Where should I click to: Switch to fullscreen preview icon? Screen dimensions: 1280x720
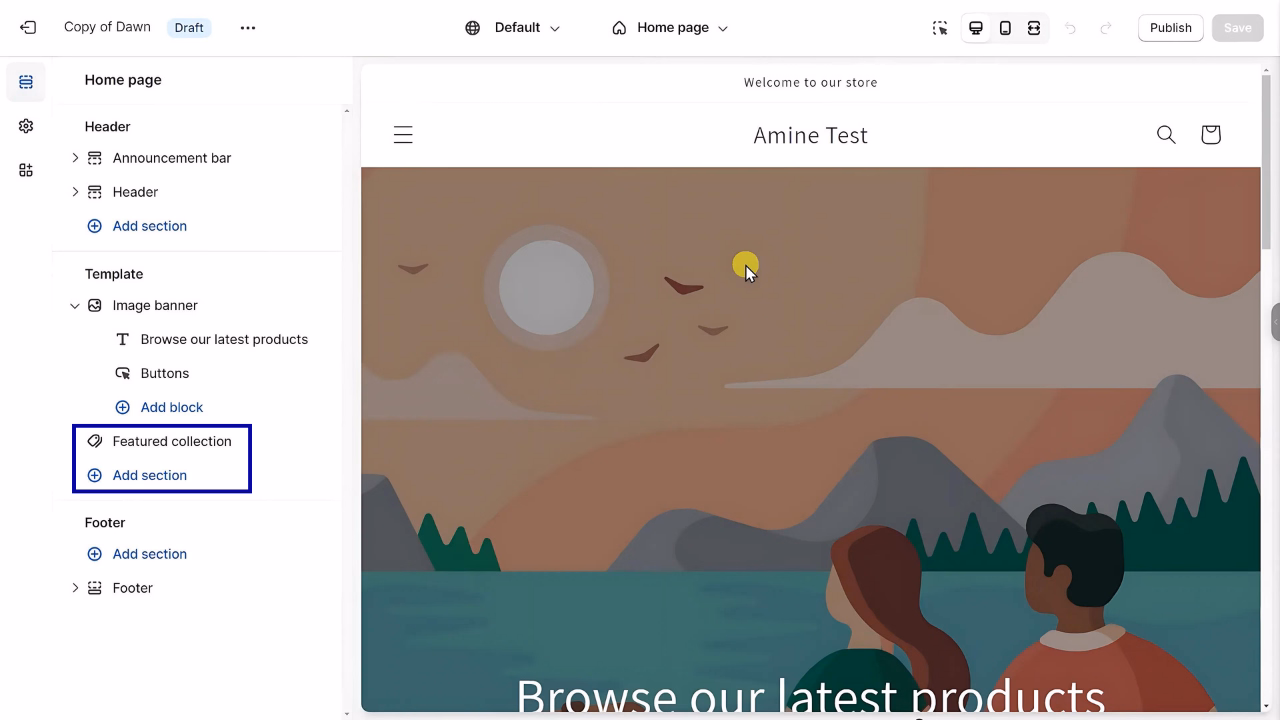tap(1034, 28)
